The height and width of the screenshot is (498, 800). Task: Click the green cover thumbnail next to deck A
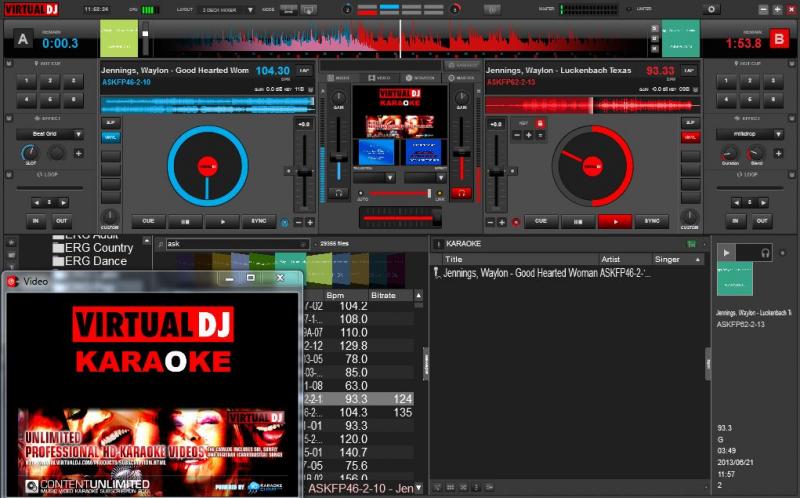pos(119,38)
